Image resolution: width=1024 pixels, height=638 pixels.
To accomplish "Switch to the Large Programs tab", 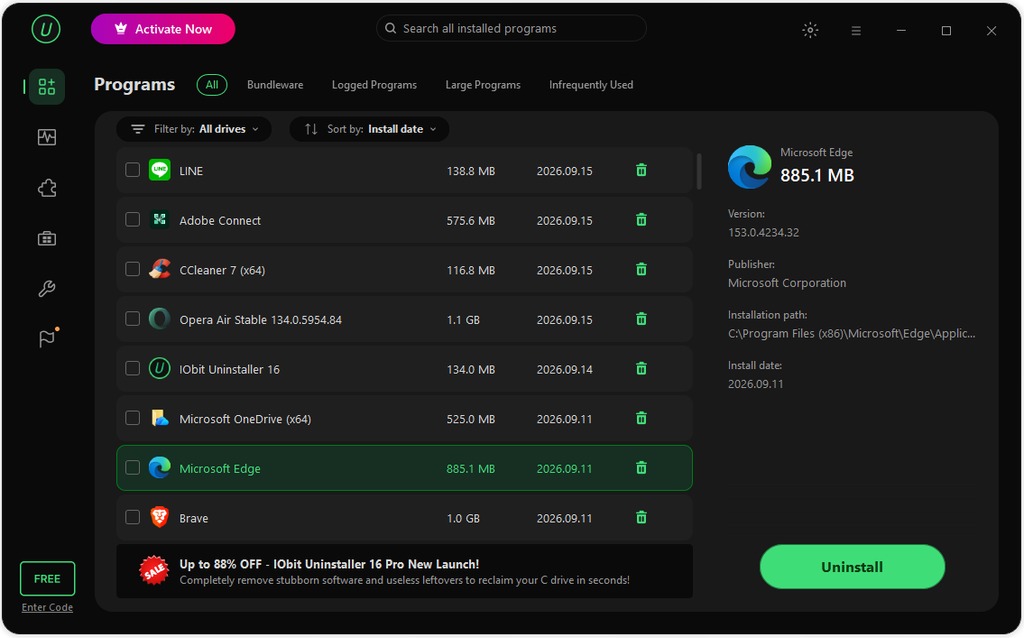I will point(483,85).
